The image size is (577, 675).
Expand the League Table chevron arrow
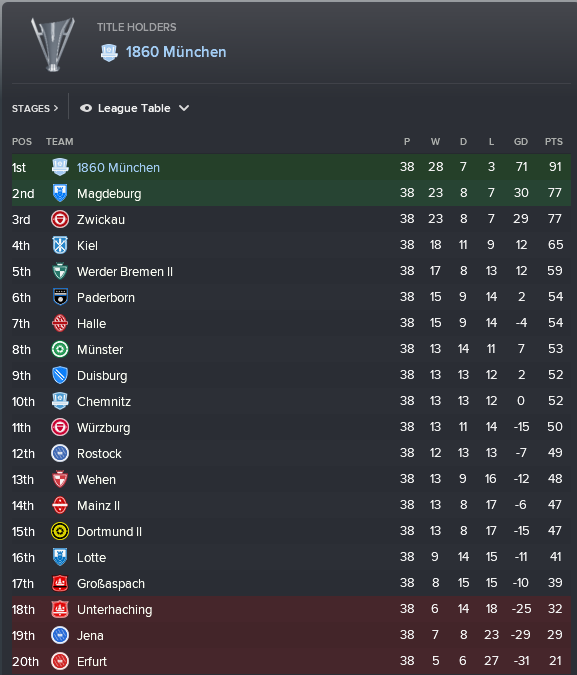click(184, 108)
